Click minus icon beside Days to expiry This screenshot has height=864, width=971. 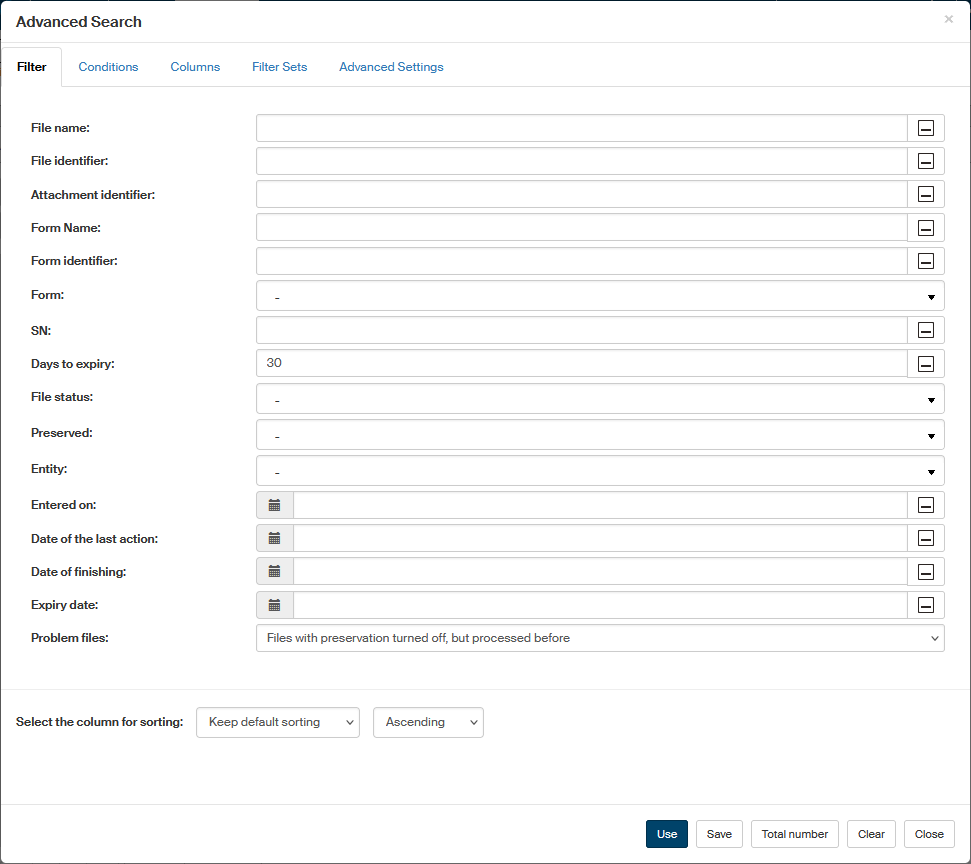click(925, 364)
